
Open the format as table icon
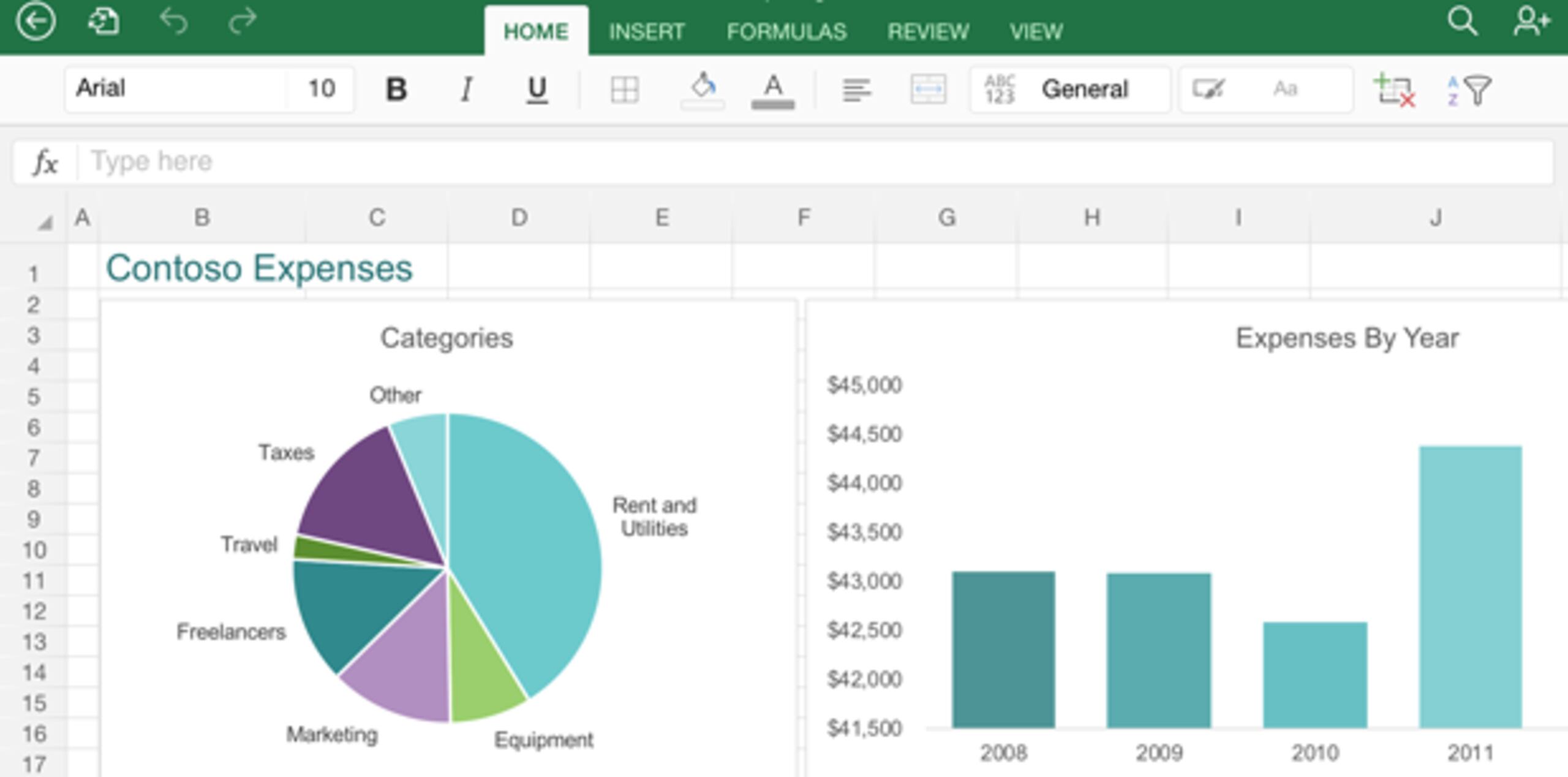click(1208, 89)
